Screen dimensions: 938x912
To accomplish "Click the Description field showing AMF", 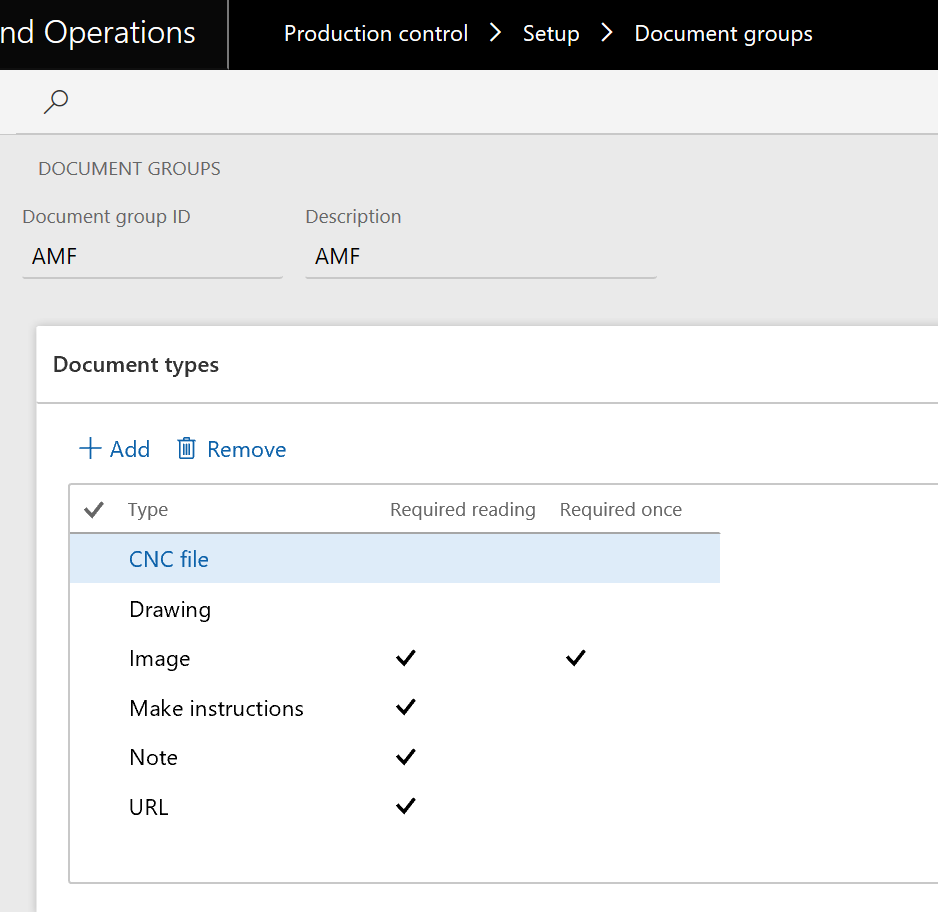I will [480, 256].
